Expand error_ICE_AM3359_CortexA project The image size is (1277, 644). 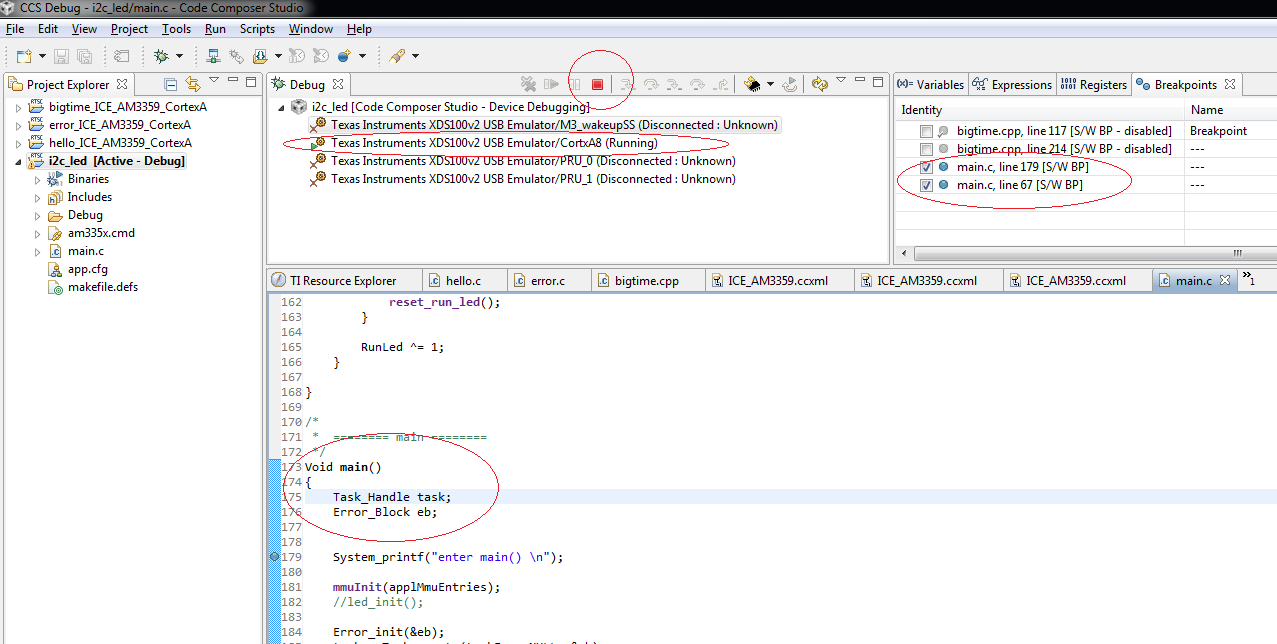[x=18, y=125]
